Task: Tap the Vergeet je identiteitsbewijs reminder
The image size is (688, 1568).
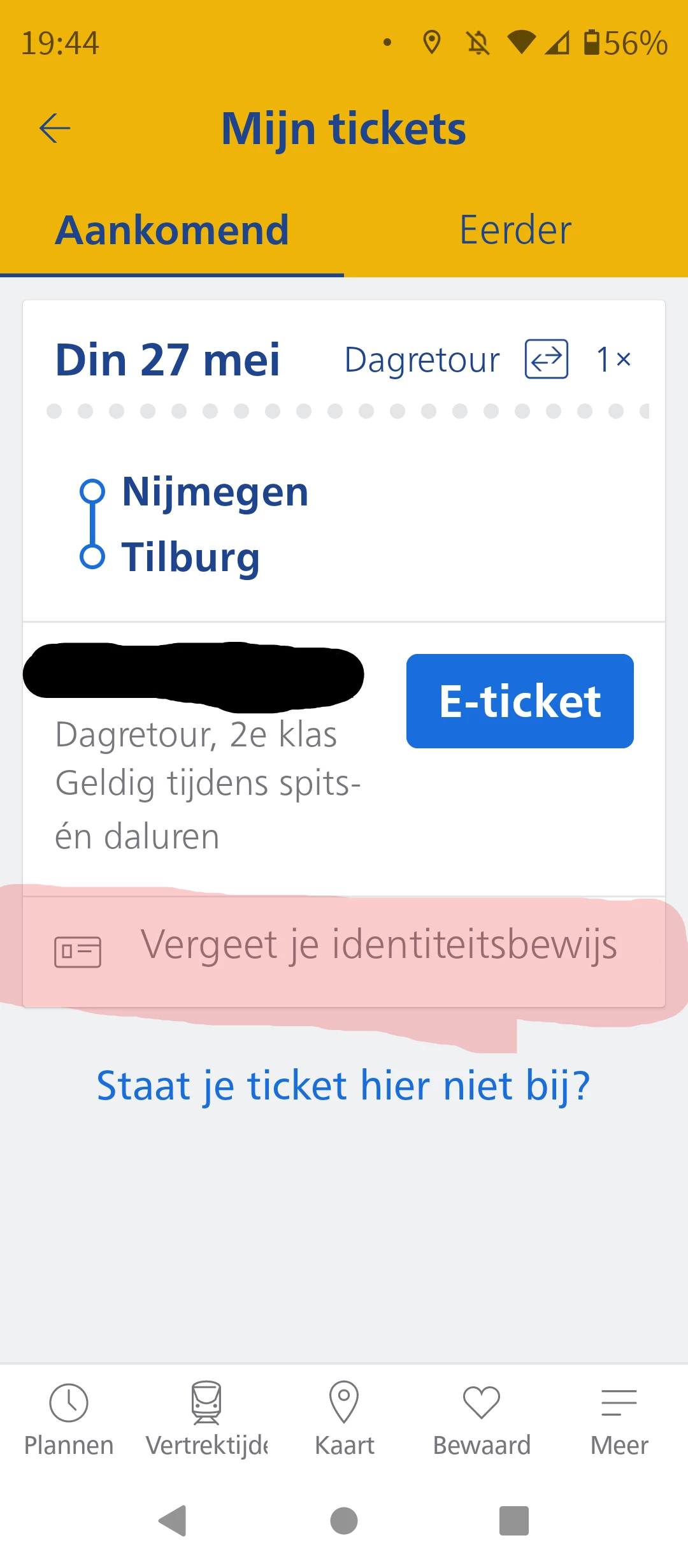Action: pyautogui.click(x=378, y=945)
